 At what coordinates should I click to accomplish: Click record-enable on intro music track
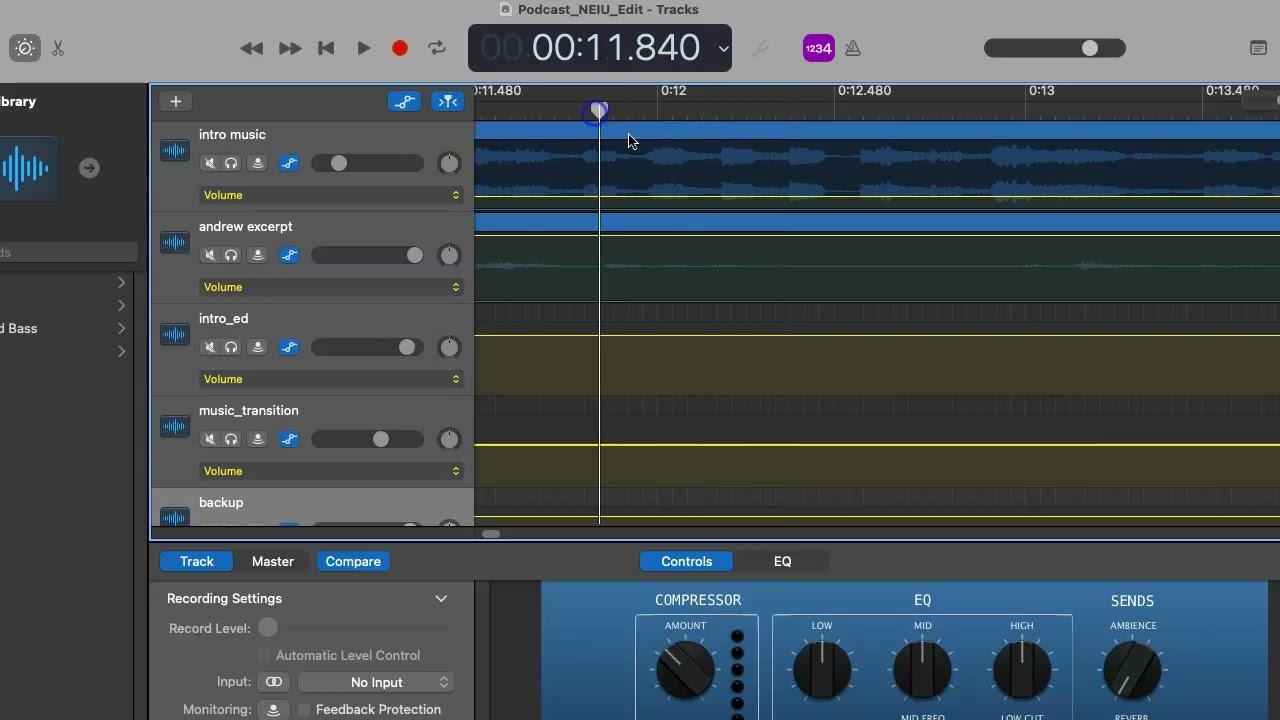(258, 163)
